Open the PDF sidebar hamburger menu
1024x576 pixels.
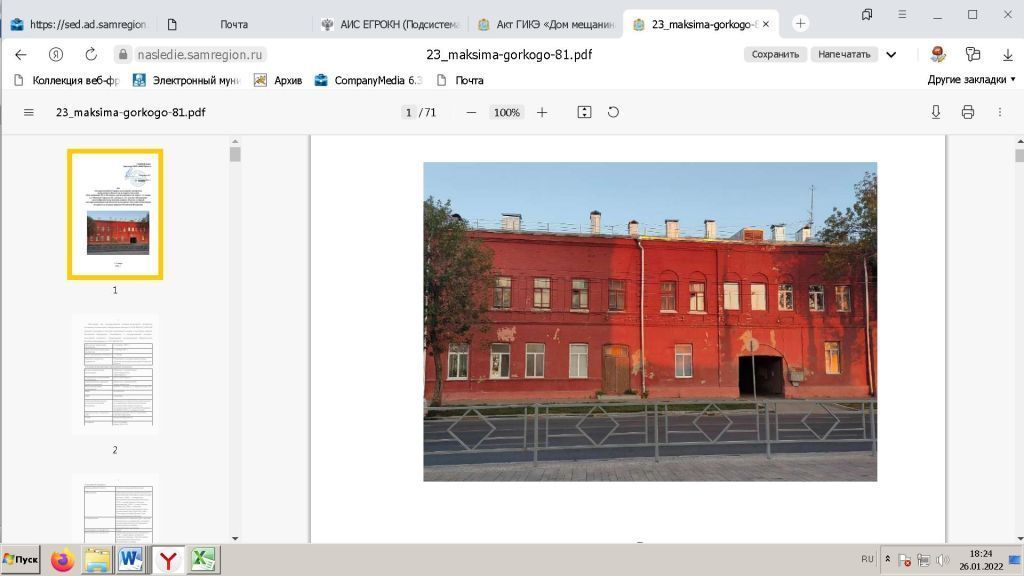pyautogui.click(x=28, y=113)
